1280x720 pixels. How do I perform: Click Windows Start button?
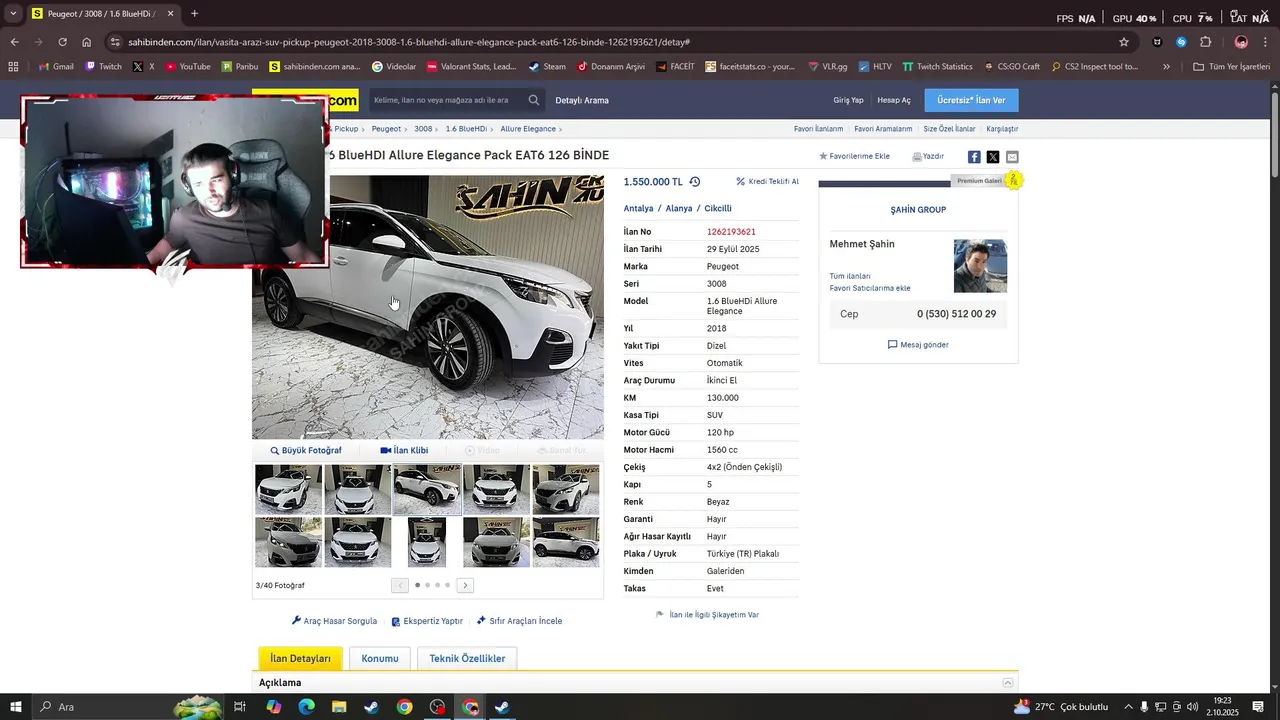(x=15, y=707)
